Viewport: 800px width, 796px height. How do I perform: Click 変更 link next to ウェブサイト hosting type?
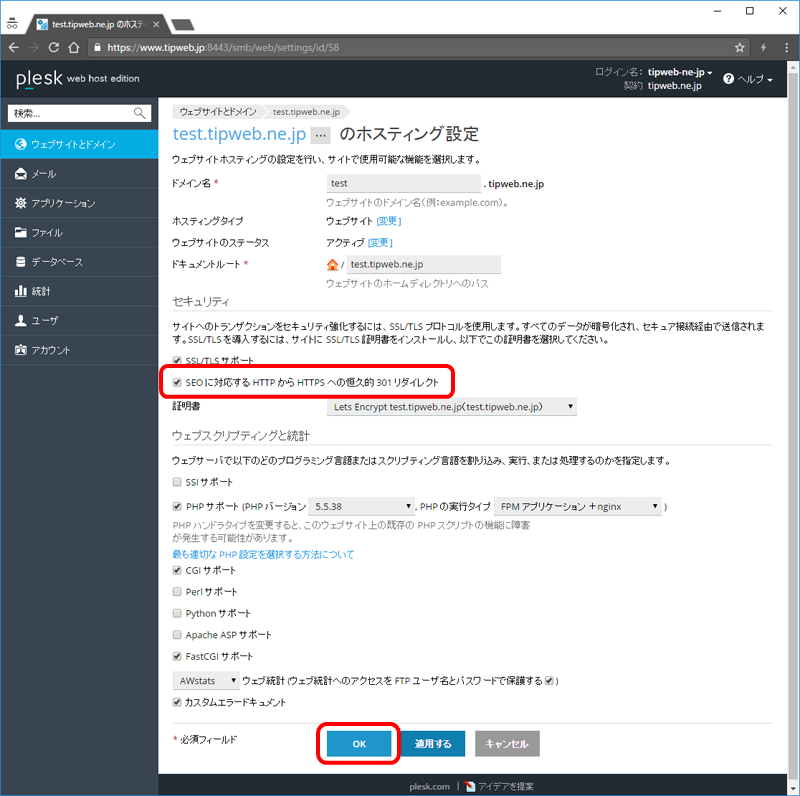(389, 221)
